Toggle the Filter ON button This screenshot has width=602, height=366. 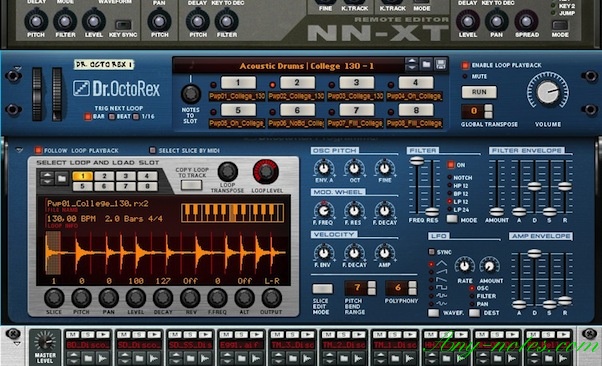(x=451, y=165)
